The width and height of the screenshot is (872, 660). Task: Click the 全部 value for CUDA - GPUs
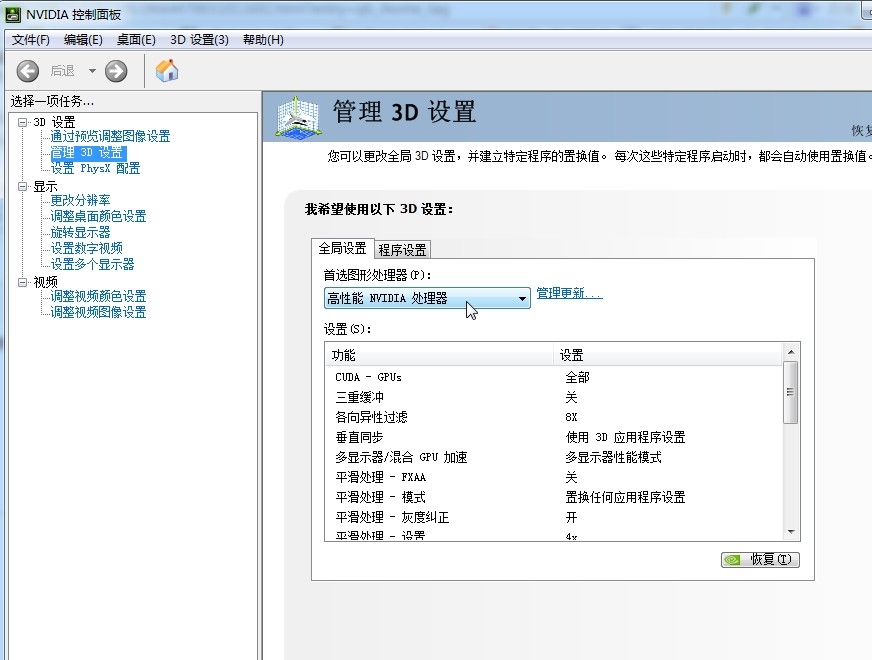577,377
